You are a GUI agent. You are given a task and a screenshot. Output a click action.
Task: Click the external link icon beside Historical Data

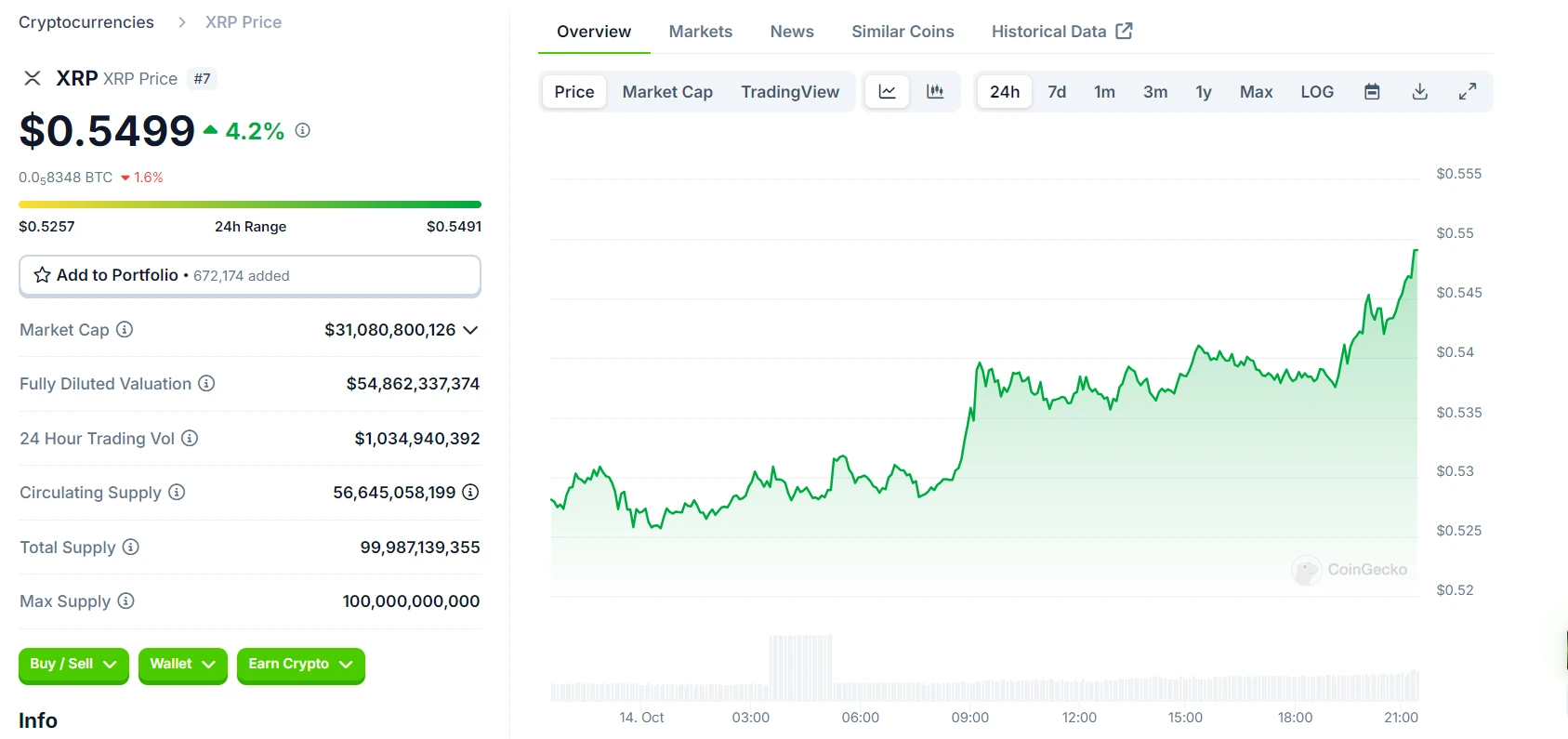pyautogui.click(x=1125, y=31)
